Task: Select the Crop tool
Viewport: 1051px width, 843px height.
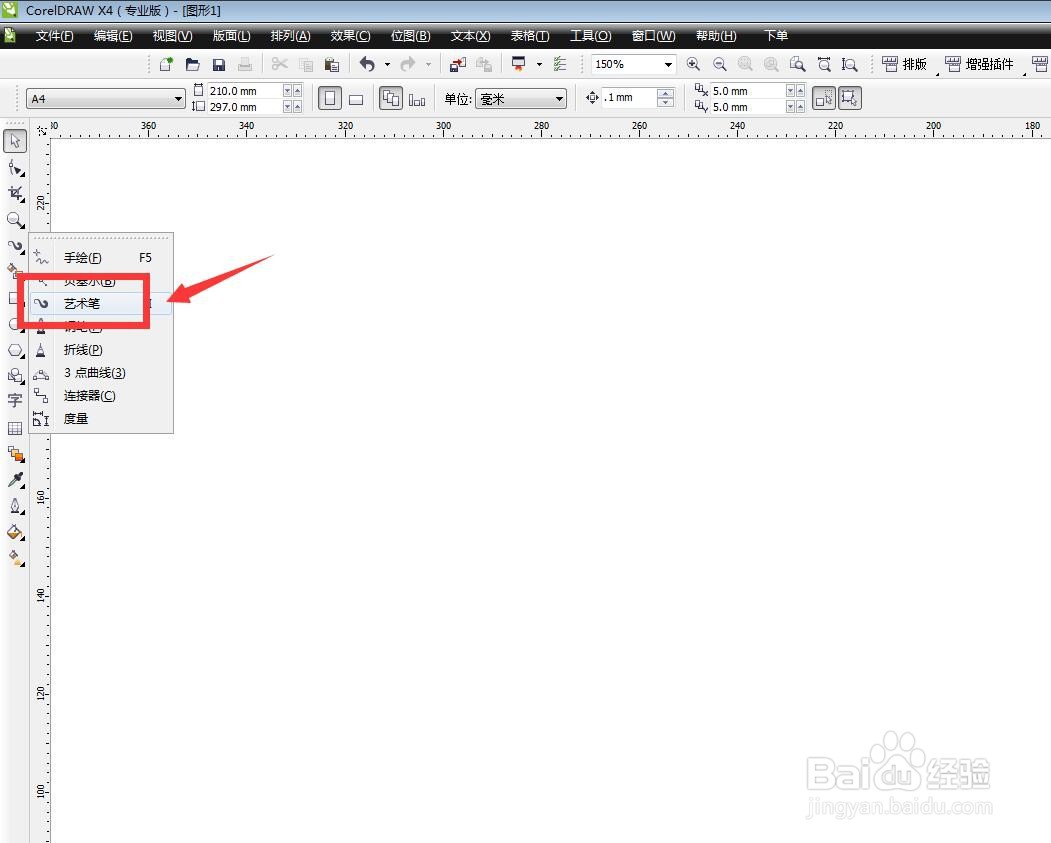Action: pos(15,194)
